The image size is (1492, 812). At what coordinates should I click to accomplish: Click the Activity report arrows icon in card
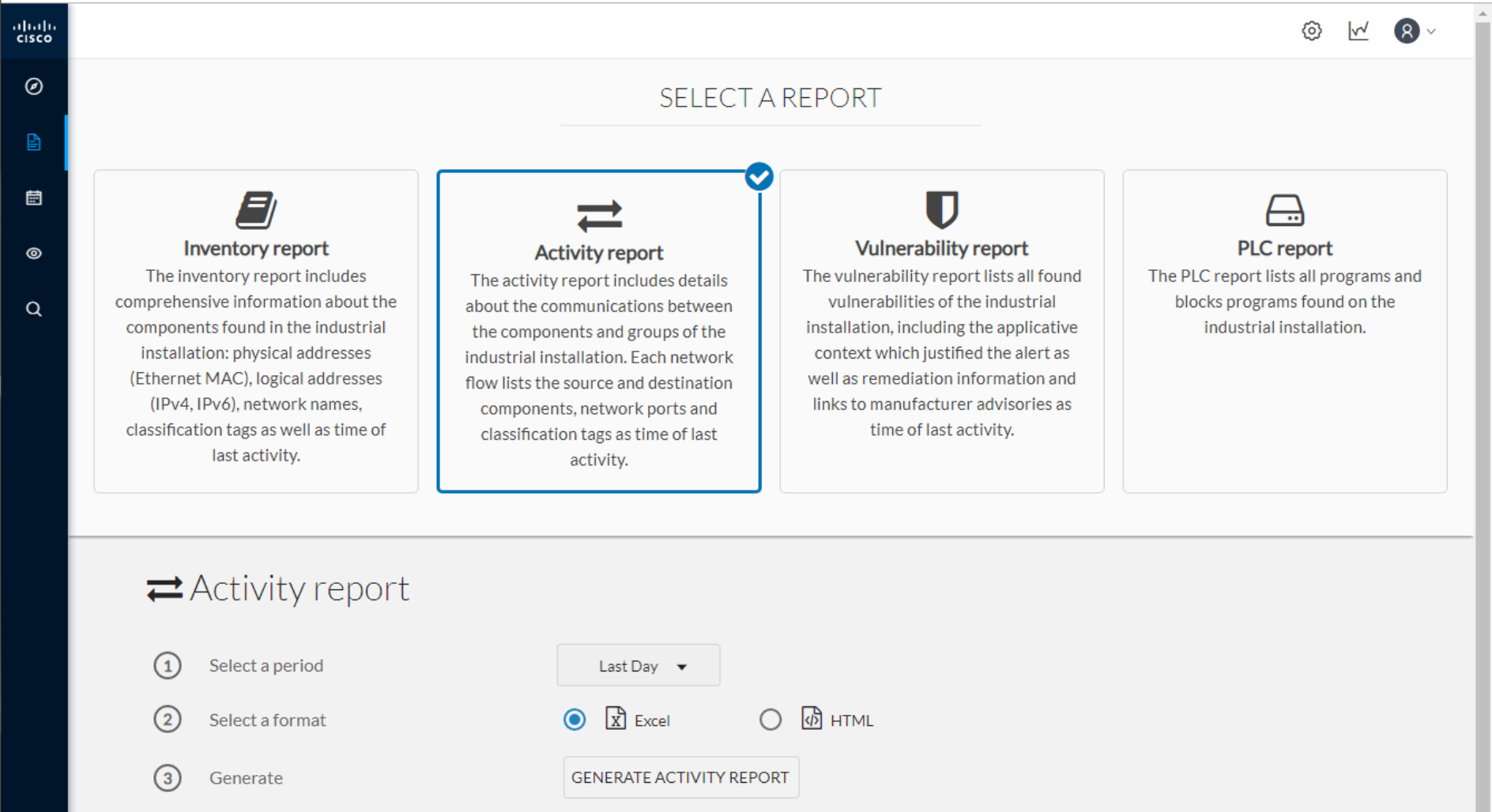click(x=599, y=216)
